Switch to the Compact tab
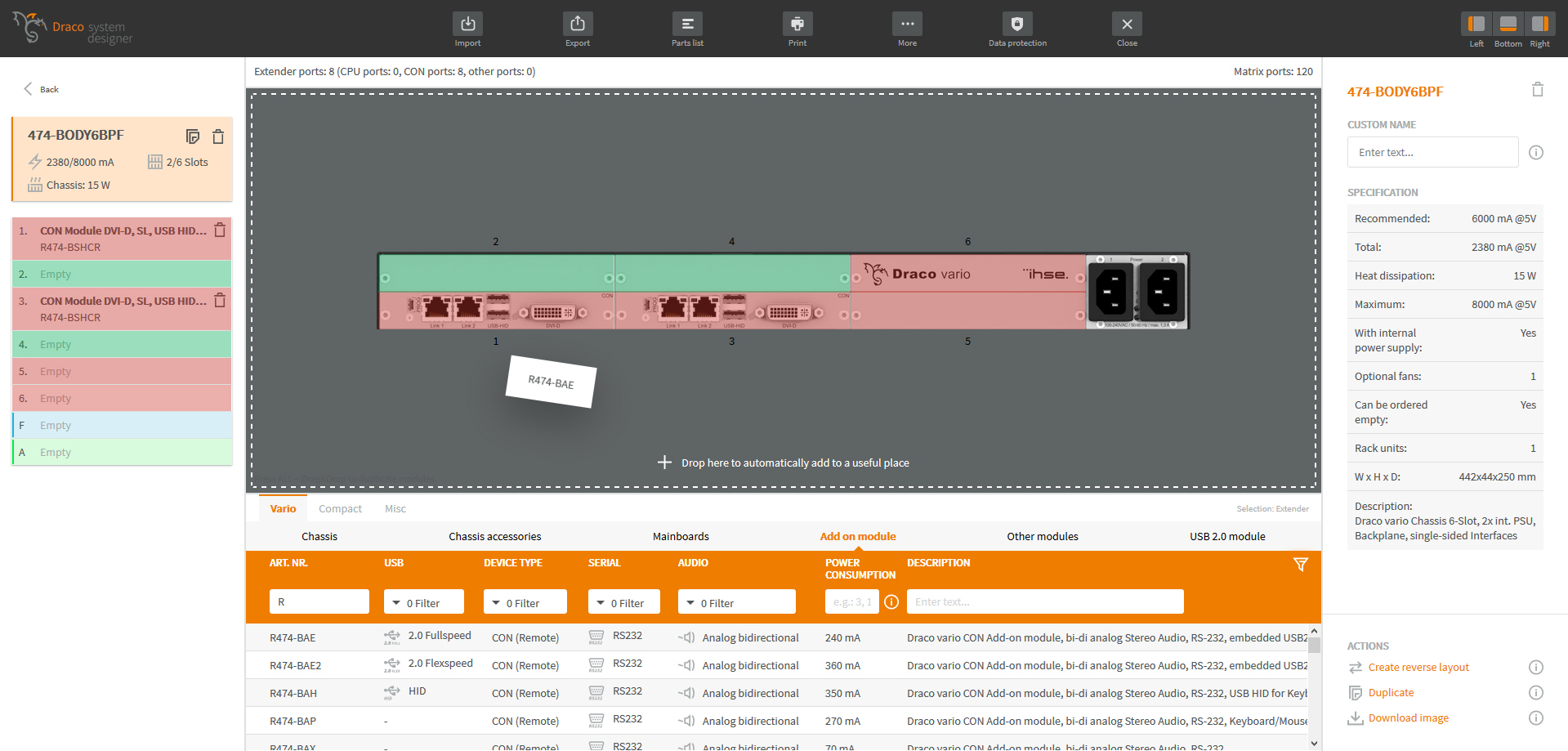The width and height of the screenshot is (1568, 751). [x=340, y=509]
